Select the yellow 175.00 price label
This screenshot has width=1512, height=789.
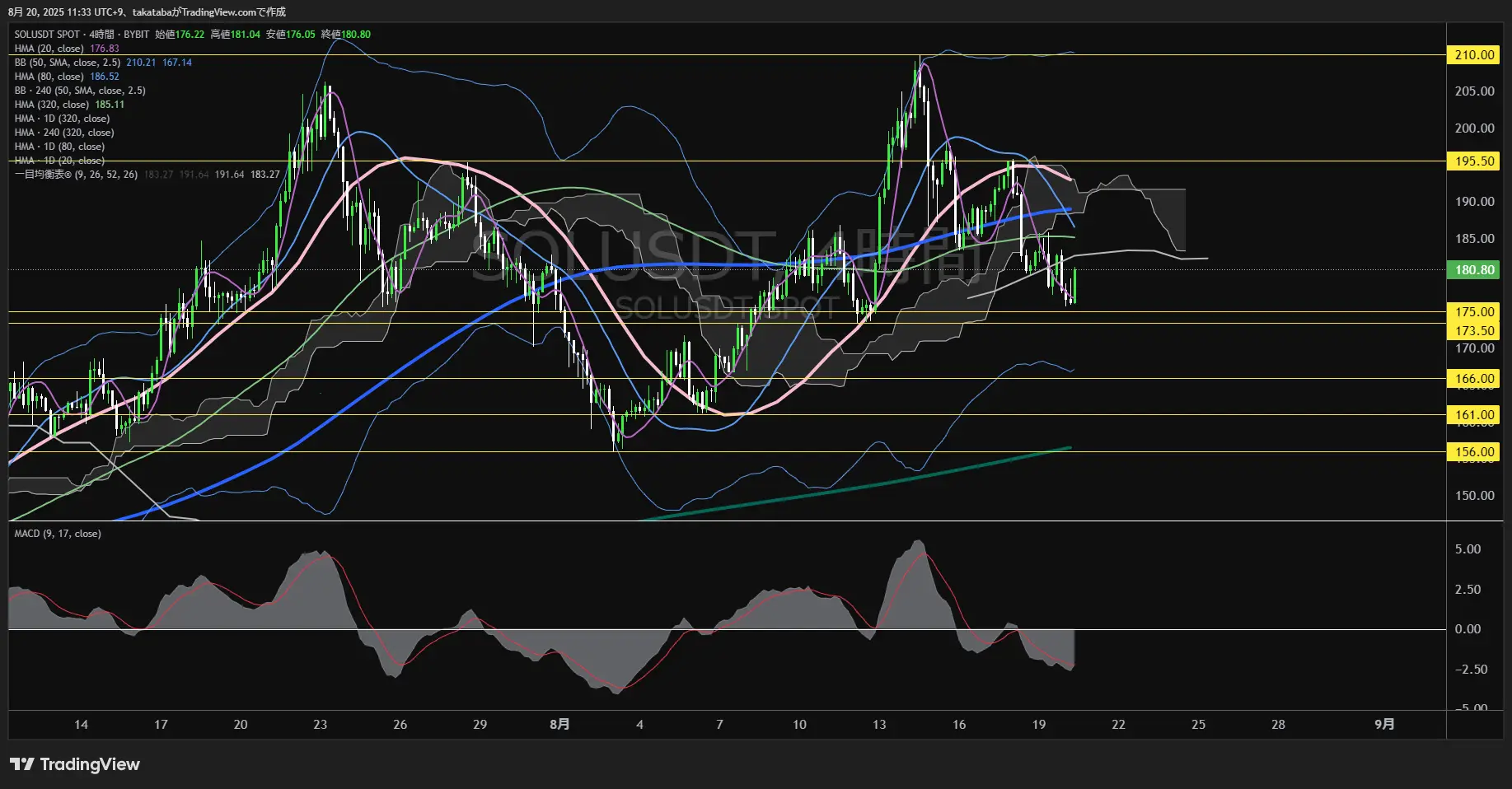coord(1474,312)
